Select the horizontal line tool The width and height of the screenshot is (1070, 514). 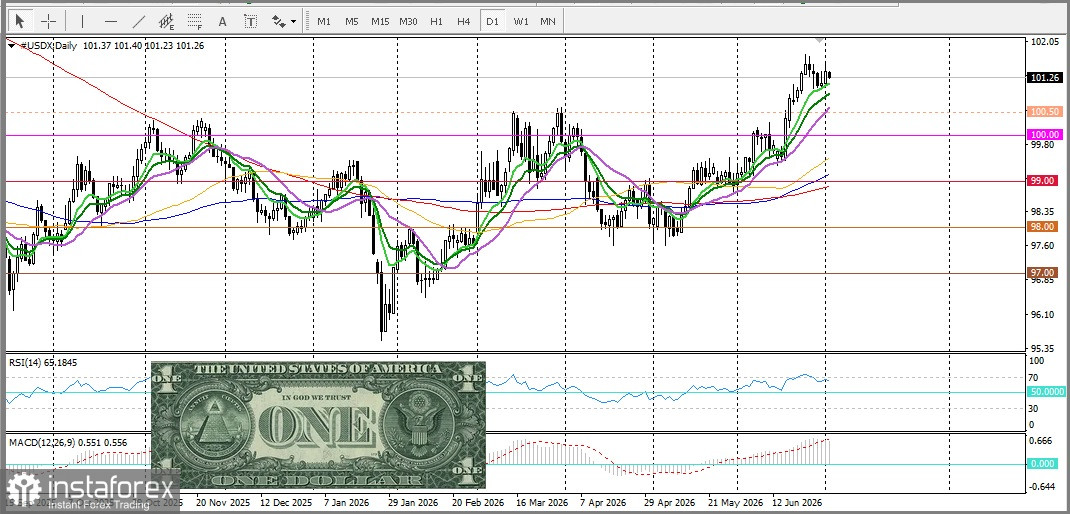[111, 21]
